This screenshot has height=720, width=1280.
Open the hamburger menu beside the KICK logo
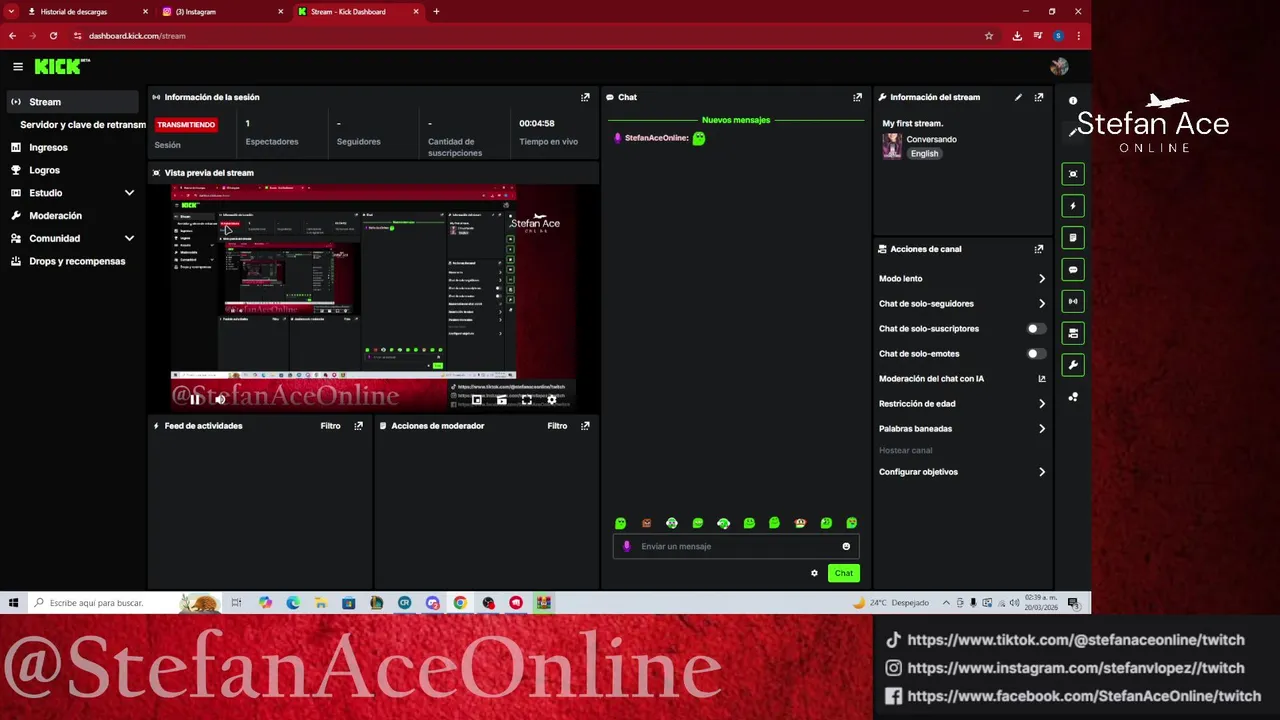tap(18, 67)
